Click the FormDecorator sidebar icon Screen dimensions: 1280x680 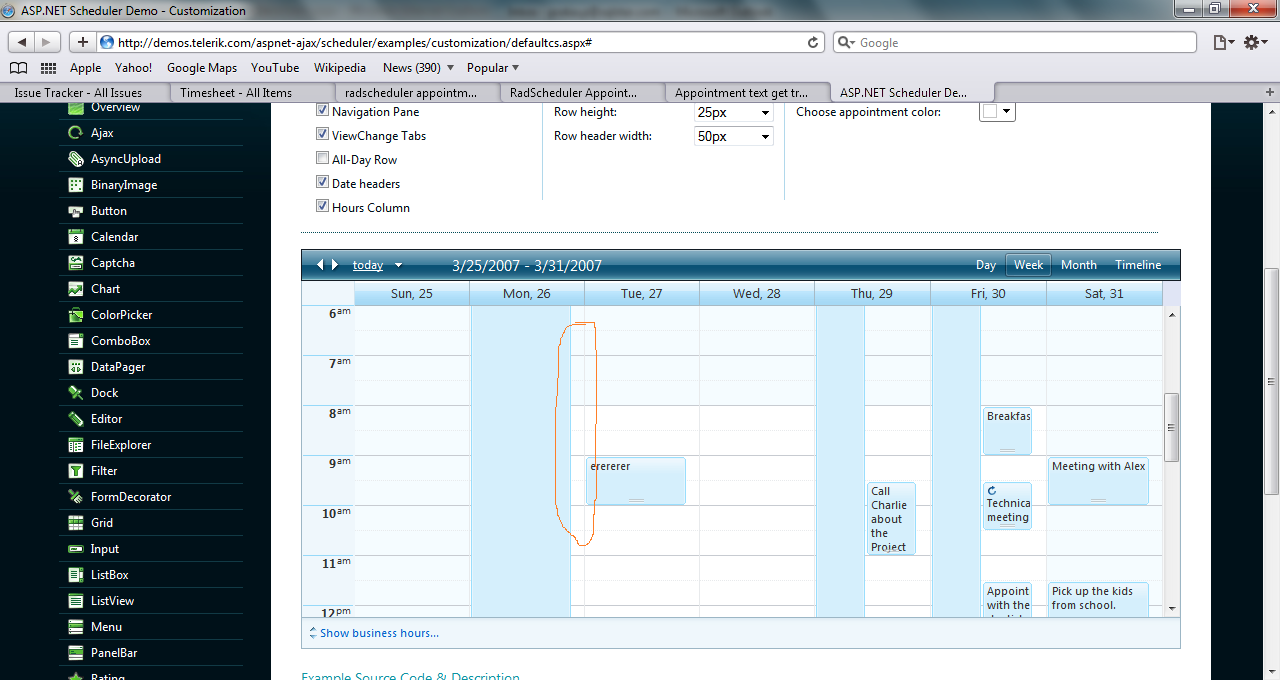point(75,497)
